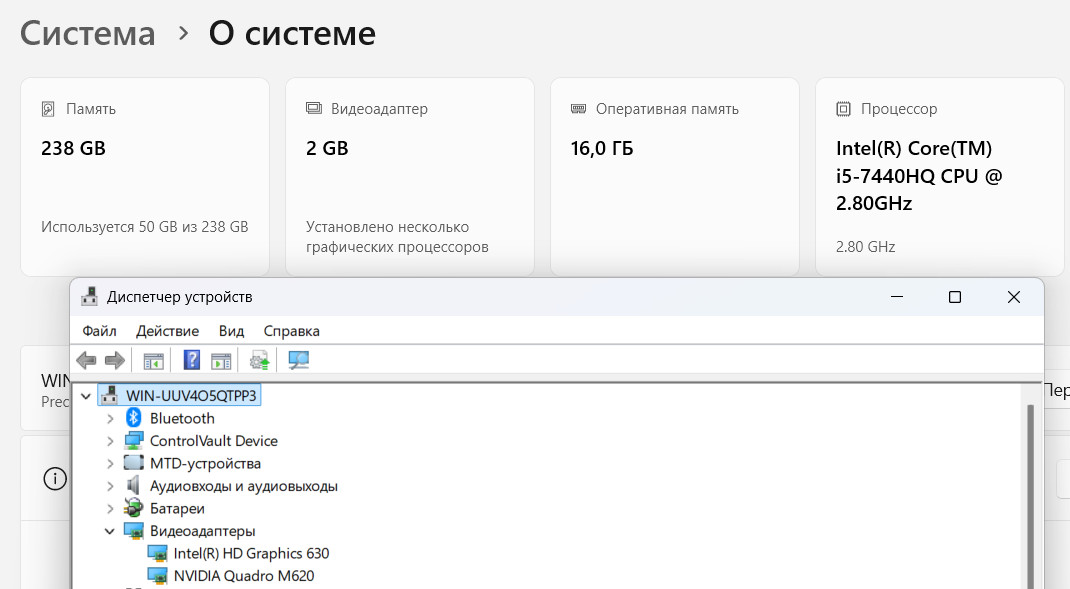Go back to Система breadcrumb
This screenshot has width=1070, height=589.
pyautogui.click(x=87, y=33)
